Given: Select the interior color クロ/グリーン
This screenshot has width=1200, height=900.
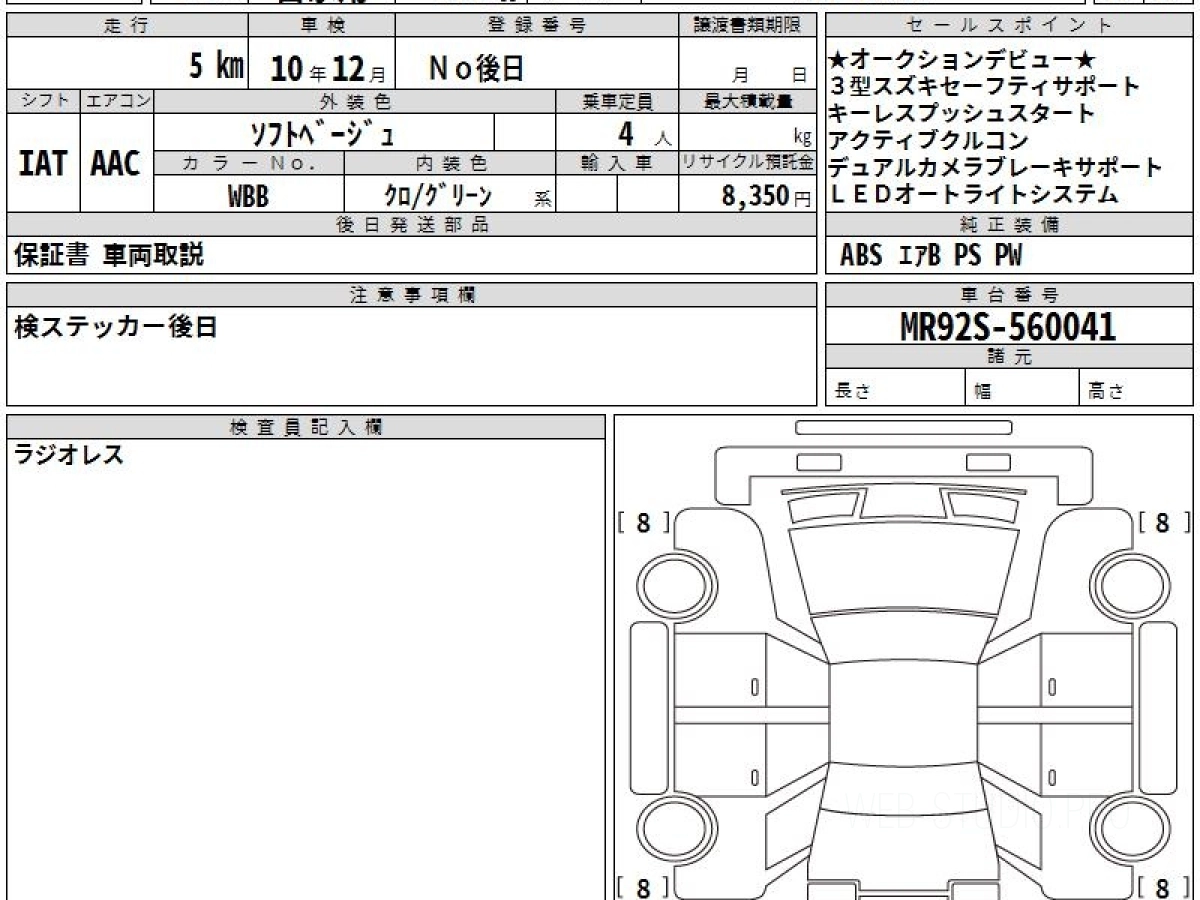Looking at the screenshot, I should pos(438,195).
